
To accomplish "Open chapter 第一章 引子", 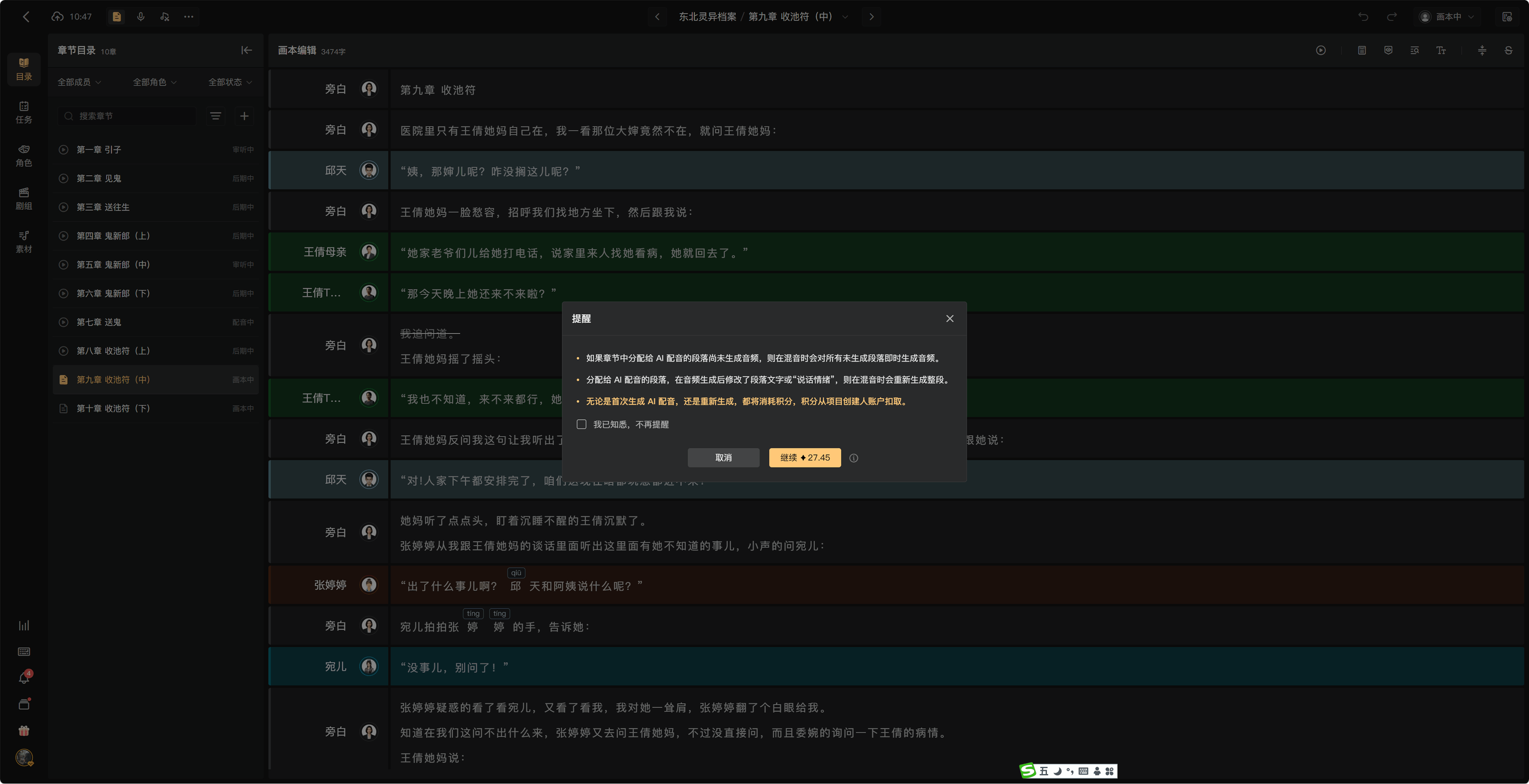I will [x=156, y=150].
